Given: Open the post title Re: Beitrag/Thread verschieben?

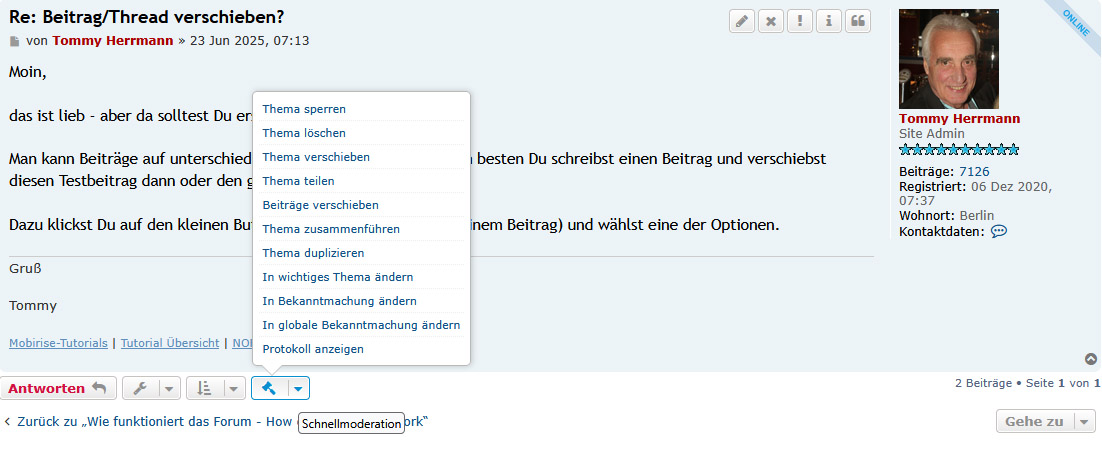Looking at the screenshot, I should (147, 18).
